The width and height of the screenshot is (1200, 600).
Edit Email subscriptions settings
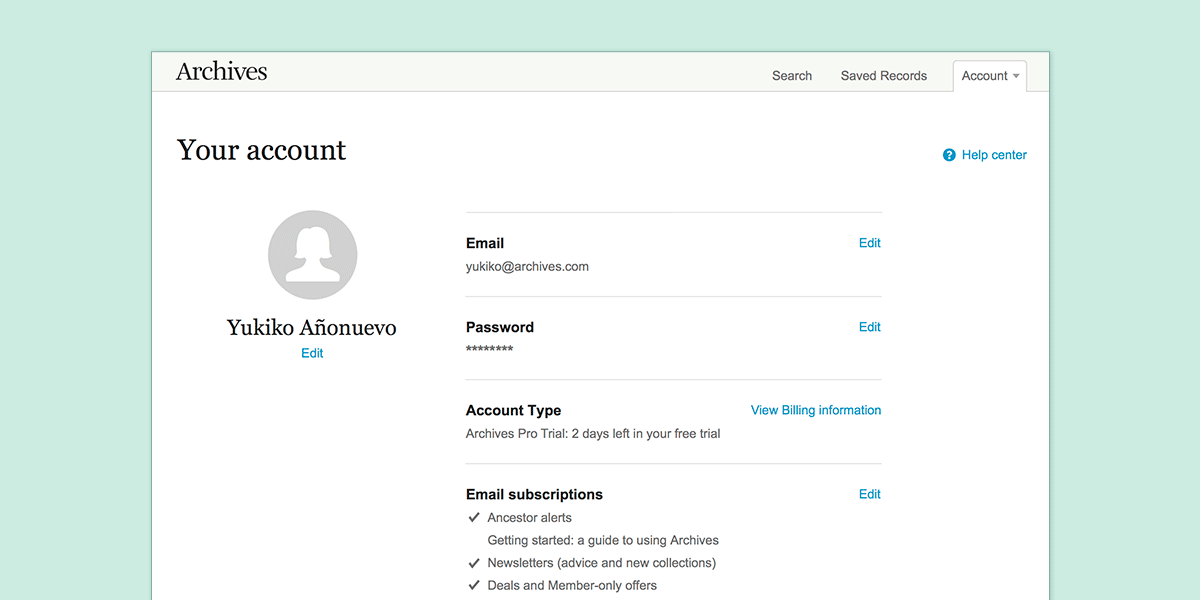[x=870, y=494]
